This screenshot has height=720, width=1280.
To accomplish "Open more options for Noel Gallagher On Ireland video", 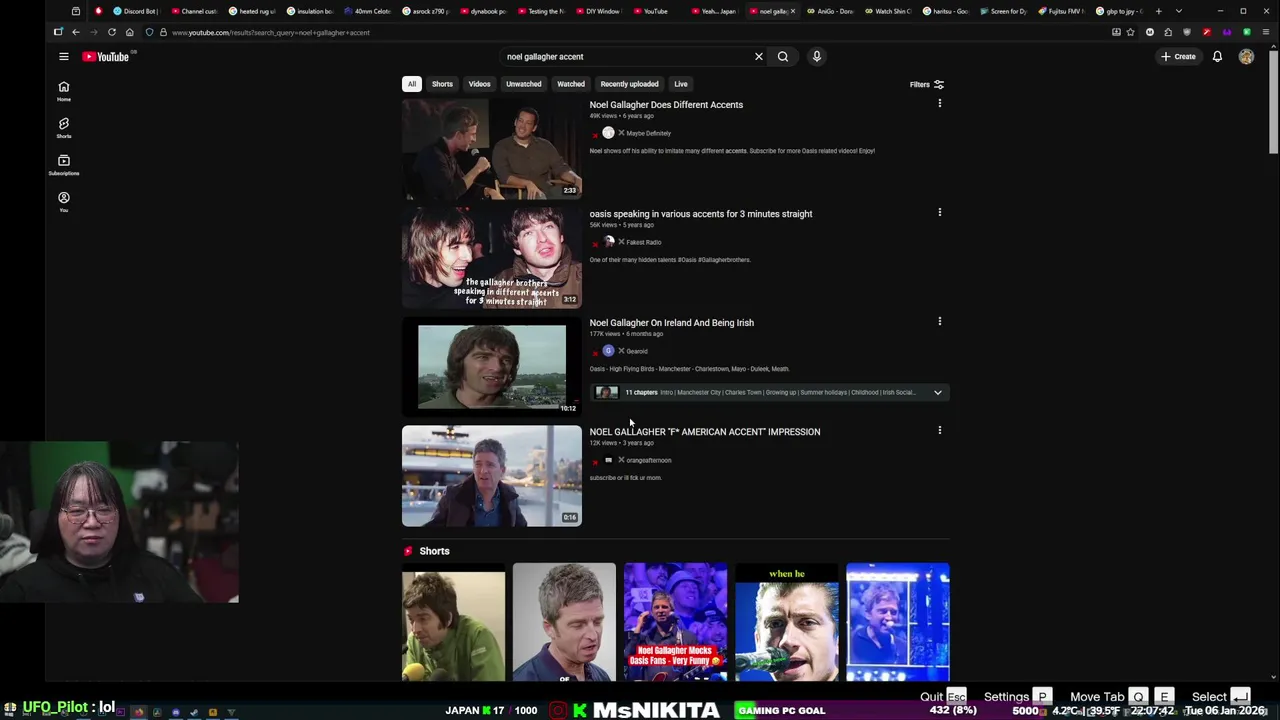I will tap(939, 322).
